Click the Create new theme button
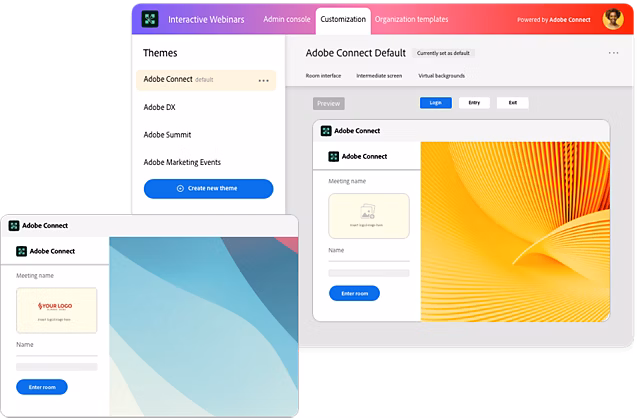640x418 pixels. (209, 189)
